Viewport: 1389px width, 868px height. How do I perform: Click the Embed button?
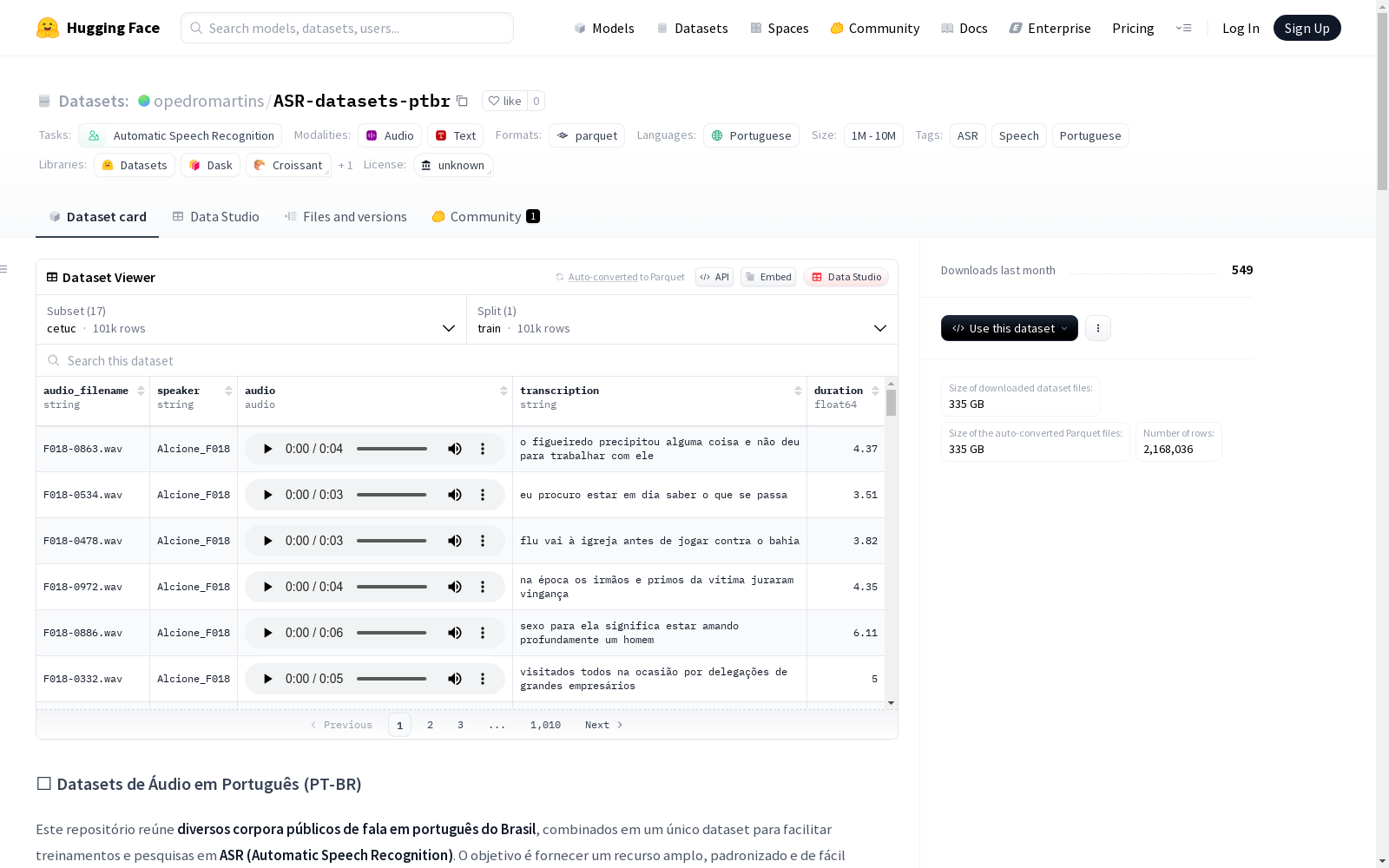[x=768, y=277]
